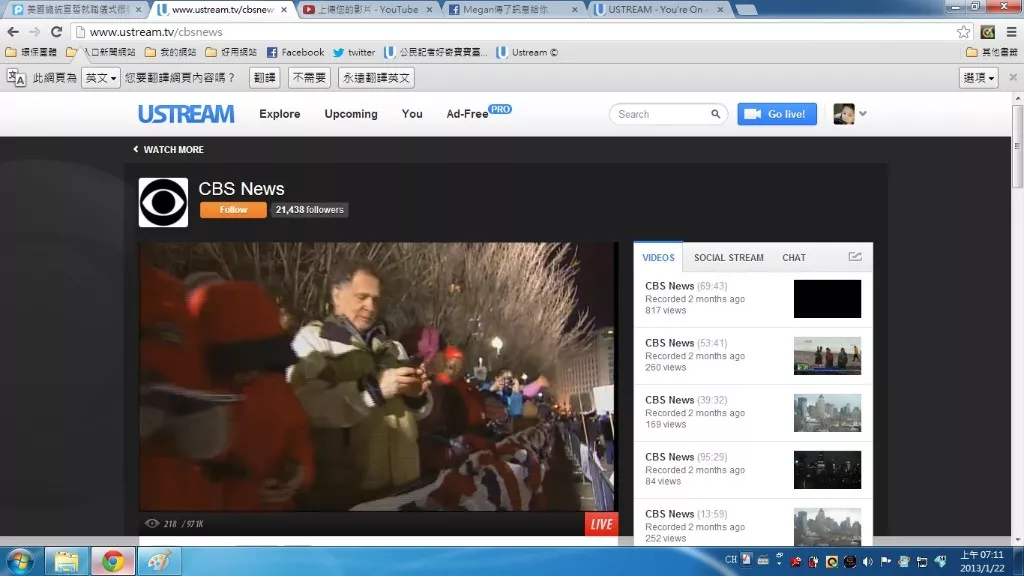This screenshot has height=576, width=1024.
Task: Switch to the USTREAM - You're On tab
Action: (x=660, y=10)
